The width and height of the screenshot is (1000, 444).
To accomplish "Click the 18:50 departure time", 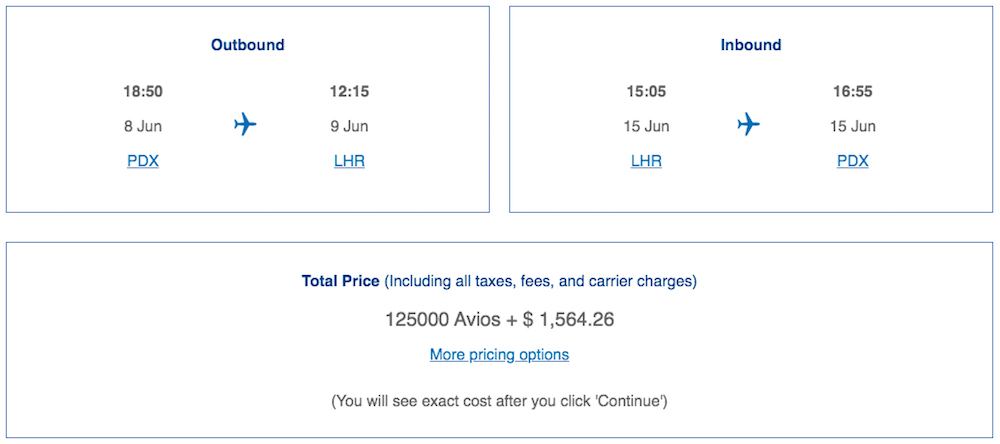I will point(143,91).
